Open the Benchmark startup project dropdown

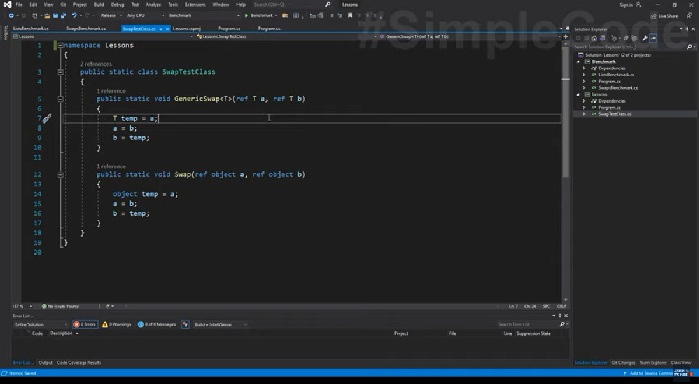tap(204, 16)
